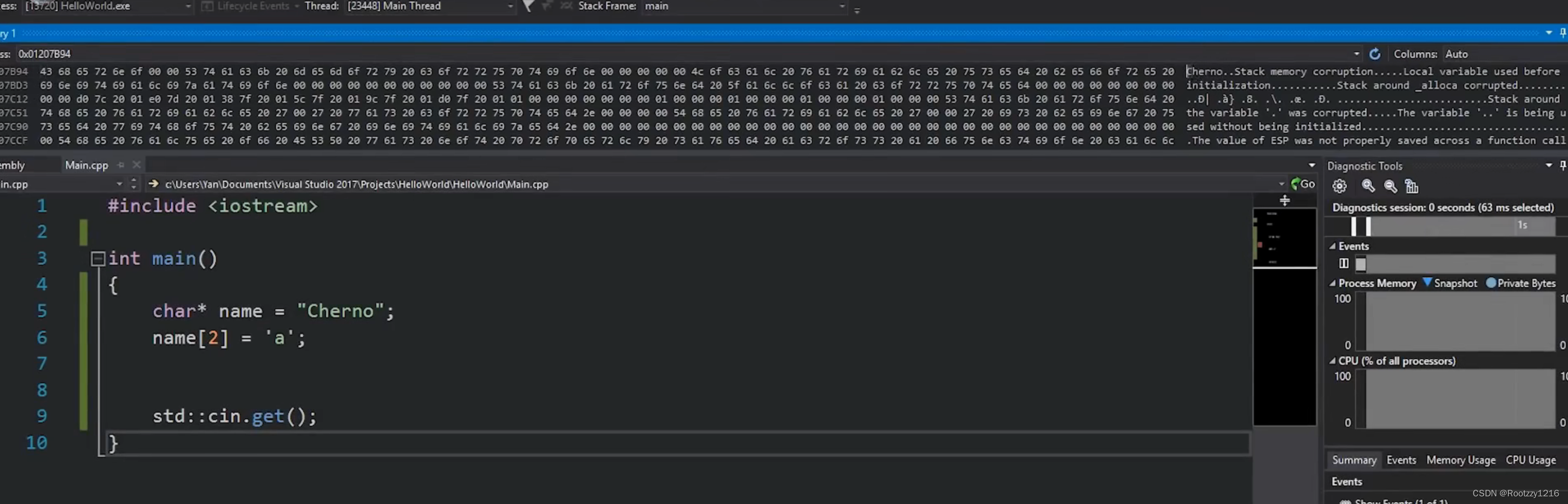Collapse the Events section
The width and height of the screenshot is (1568, 504).
1333,246
